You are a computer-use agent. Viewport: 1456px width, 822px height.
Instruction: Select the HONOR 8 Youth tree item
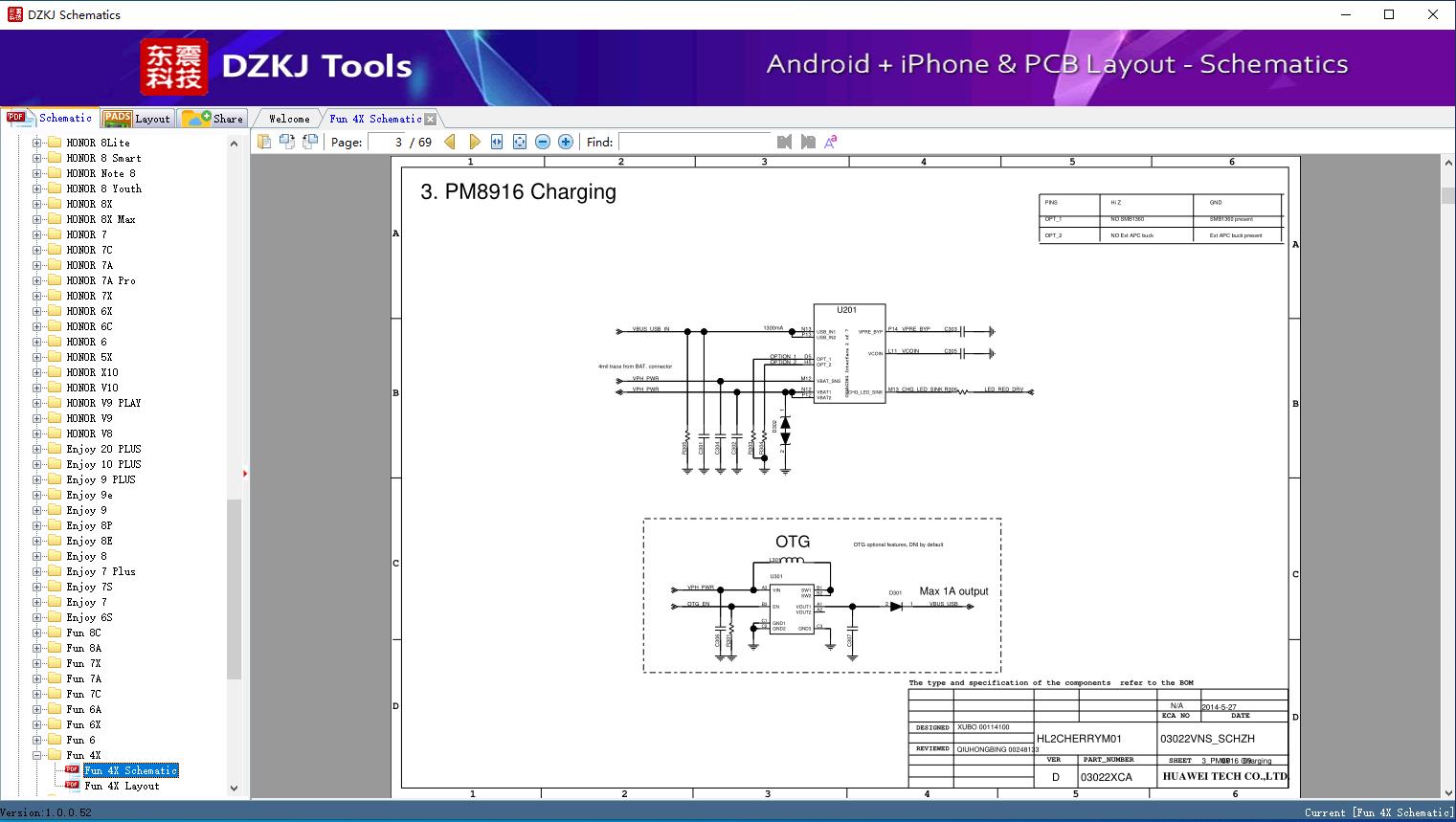103,189
